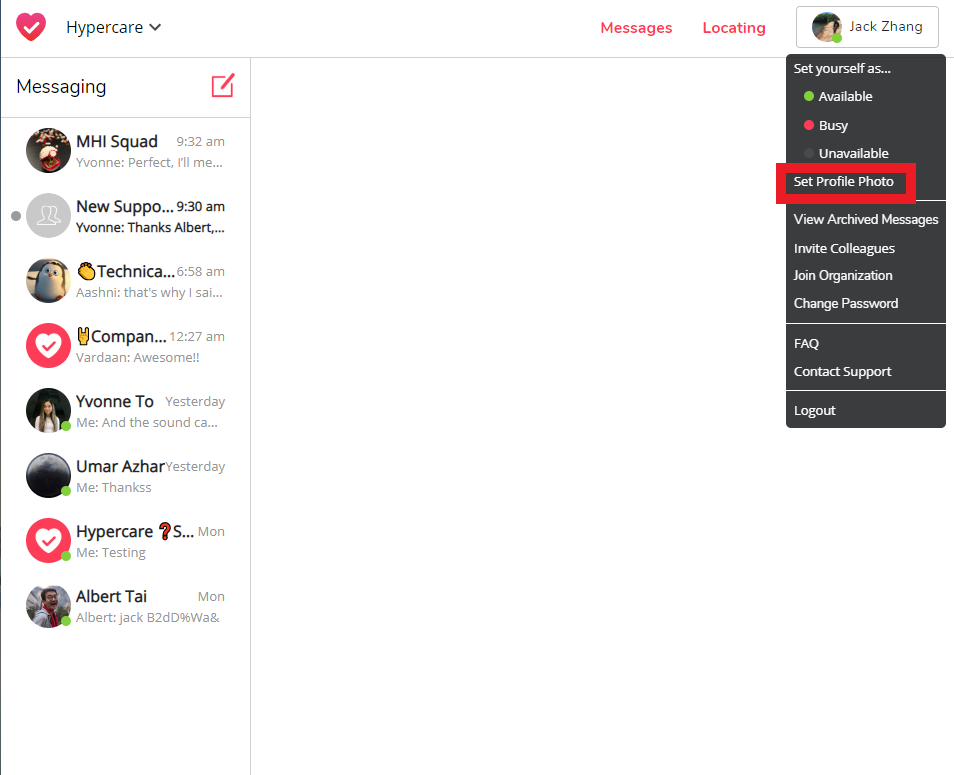
Task: Click Albert Tai's profile photo
Action: pyautogui.click(x=49, y=606)
